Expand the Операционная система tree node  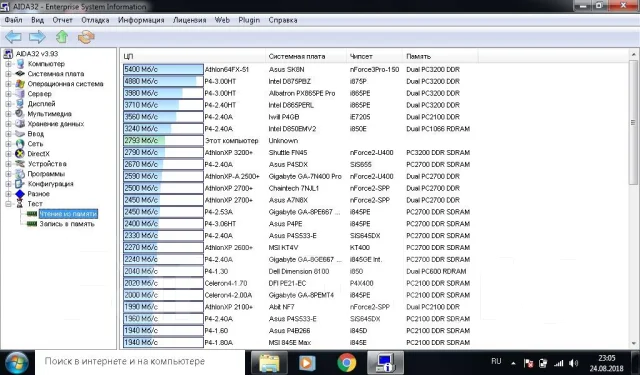(x=8, y=84)
